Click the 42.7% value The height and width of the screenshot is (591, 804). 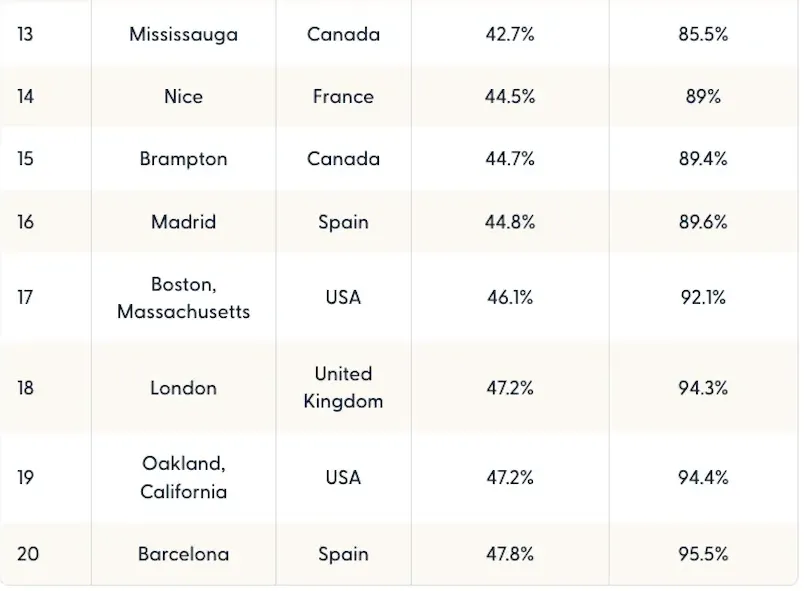[x=510, y=34]
